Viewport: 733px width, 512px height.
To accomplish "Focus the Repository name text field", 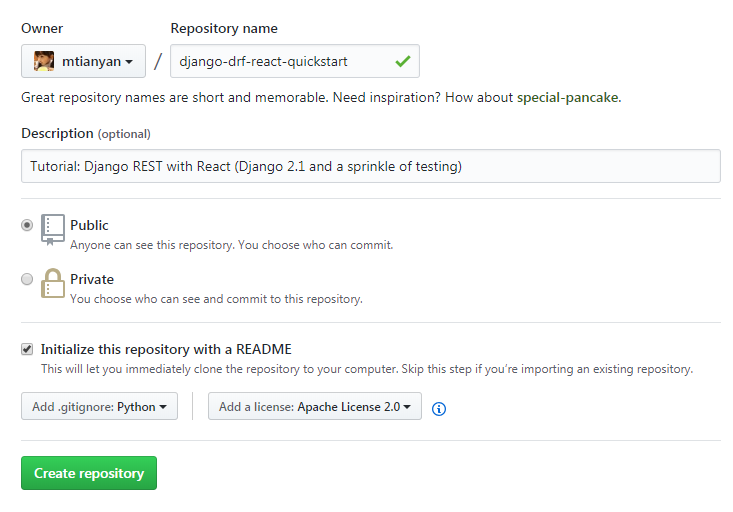I will 280,62.
